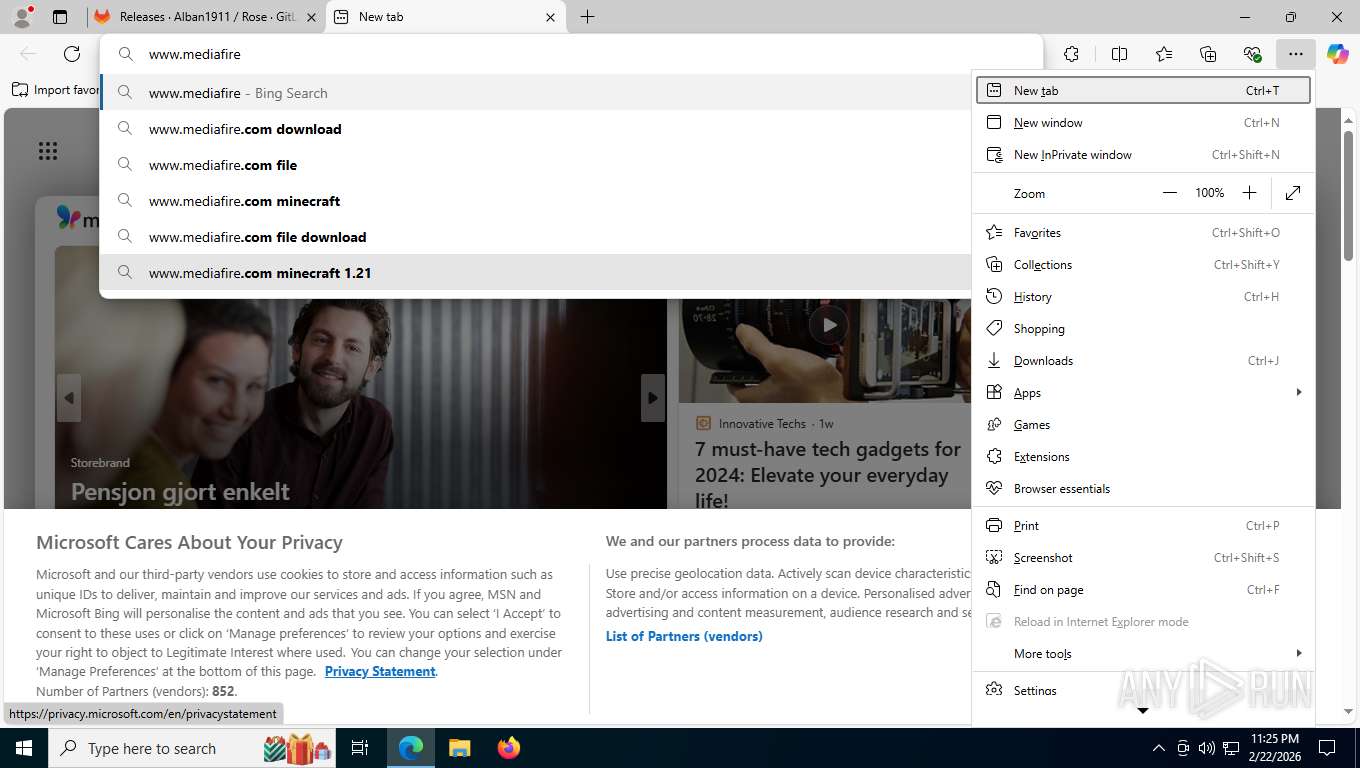Viewport: 1360px width, 768px height.
Task: Click the full screen zoom arrow icon
Action: pyautogui.click(x=1293, y=193)
